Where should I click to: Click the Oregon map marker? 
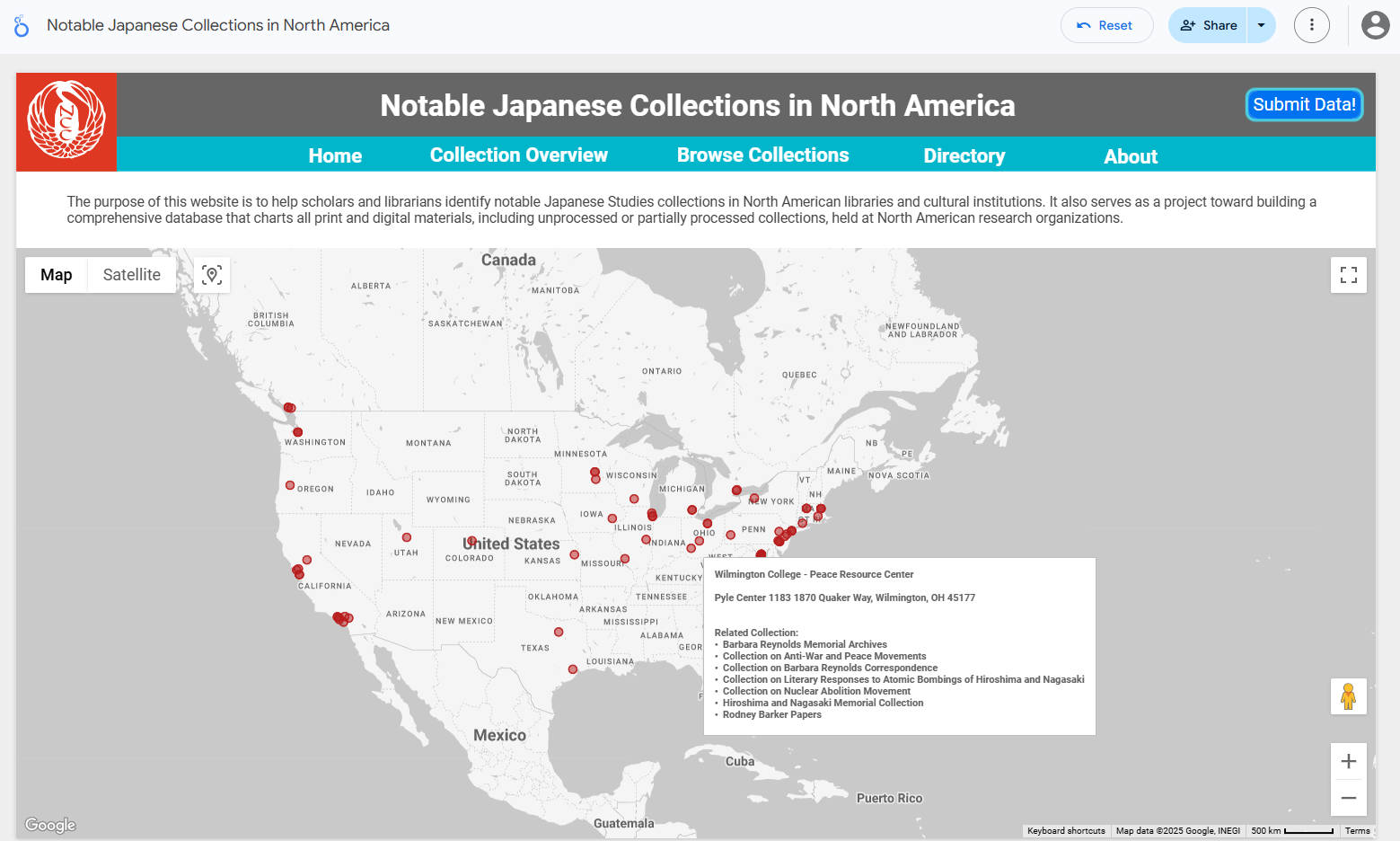pyautogui.click(x=290, y=485)
